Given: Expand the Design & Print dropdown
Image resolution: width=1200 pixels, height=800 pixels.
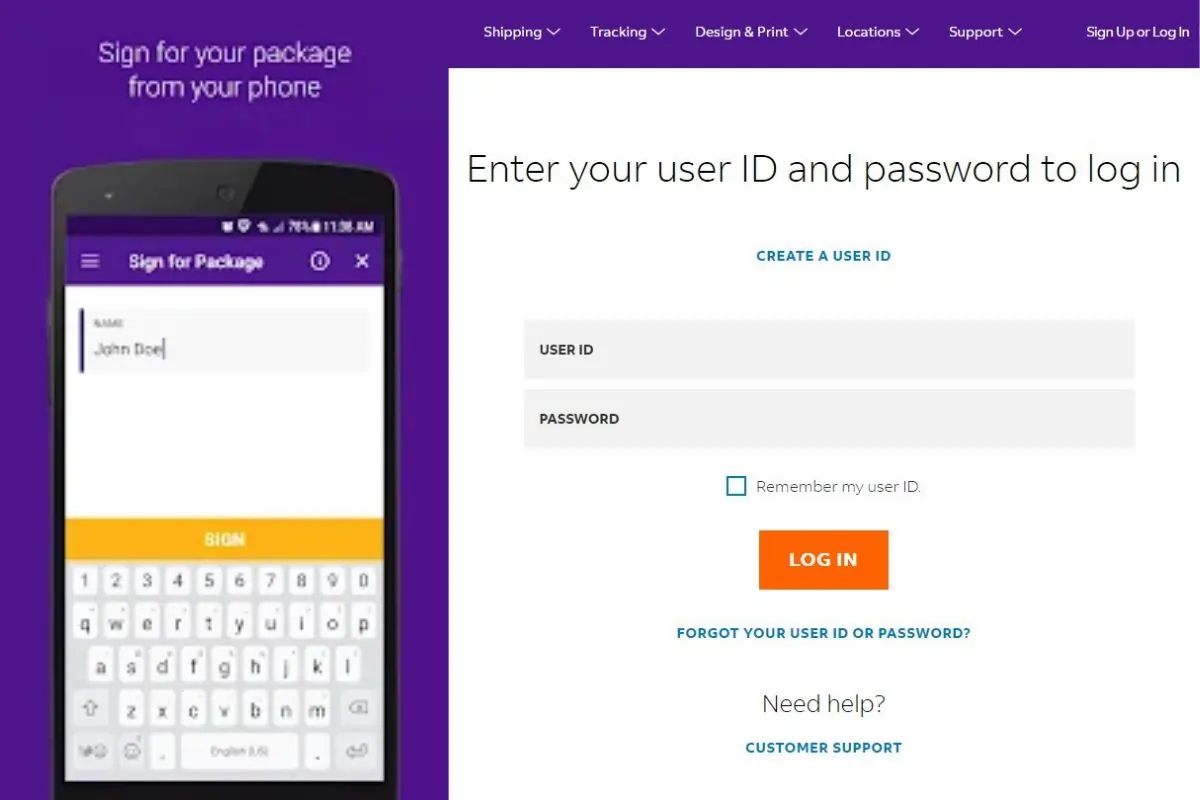Looking at the screenshot, I should 751,32.
